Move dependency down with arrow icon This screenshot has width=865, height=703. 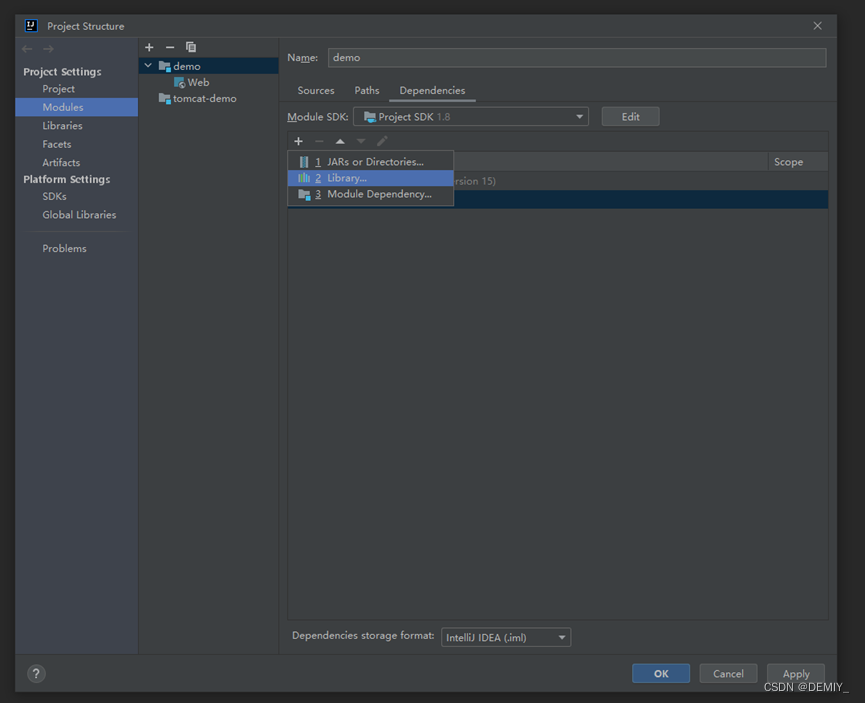click(x=361, y=141)
